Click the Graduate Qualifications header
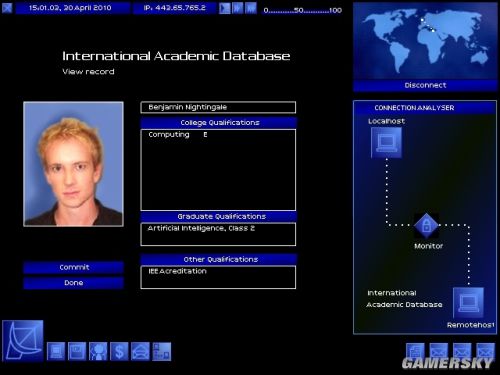The image size is (500, 375). tap(218, 217)
